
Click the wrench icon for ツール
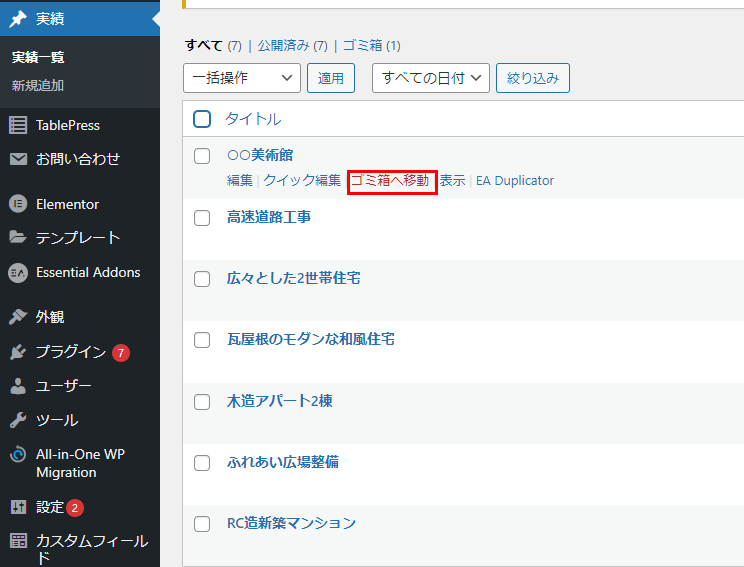coord(17,420)
